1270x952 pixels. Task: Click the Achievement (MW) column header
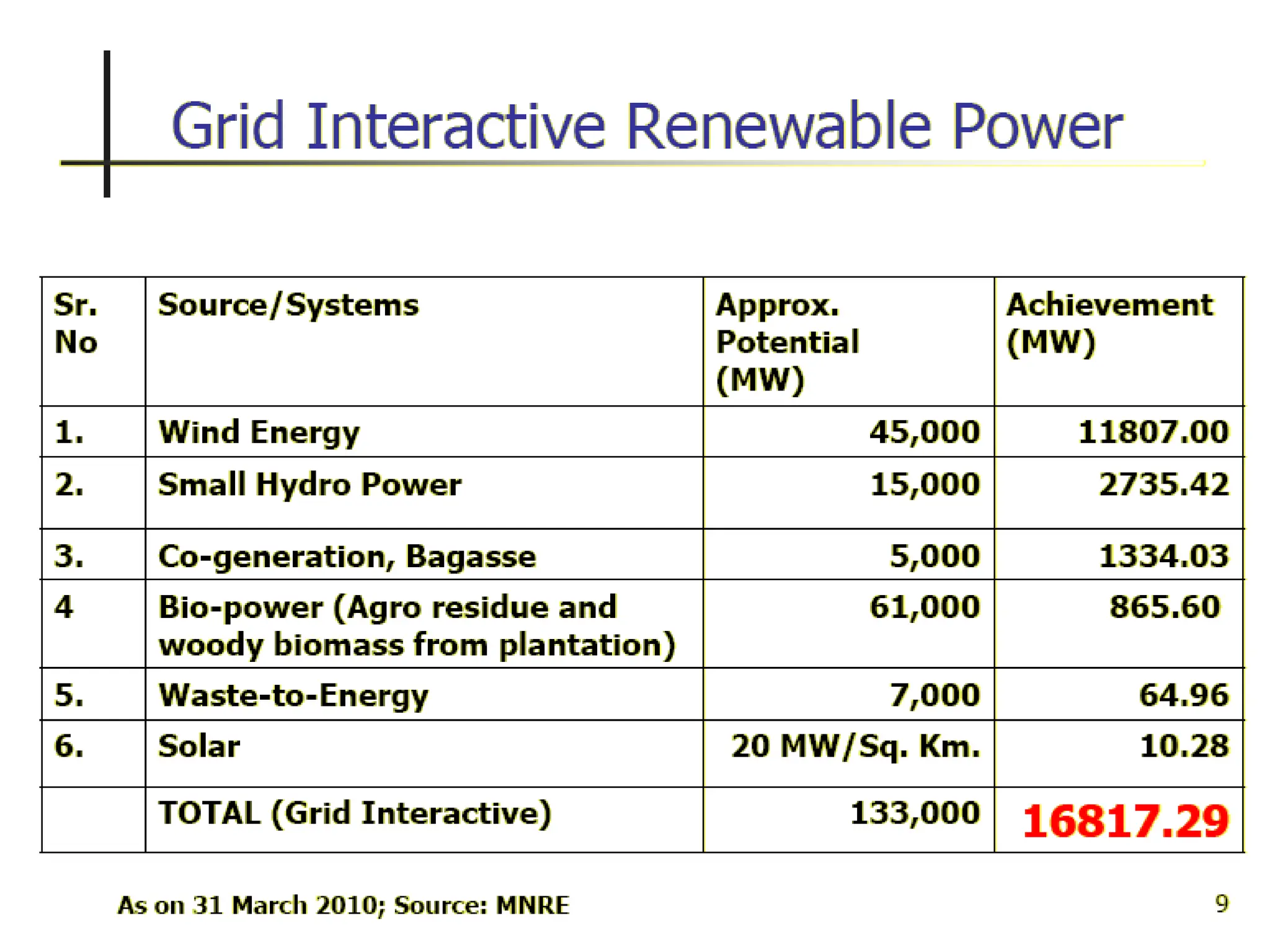[1109, 323]
